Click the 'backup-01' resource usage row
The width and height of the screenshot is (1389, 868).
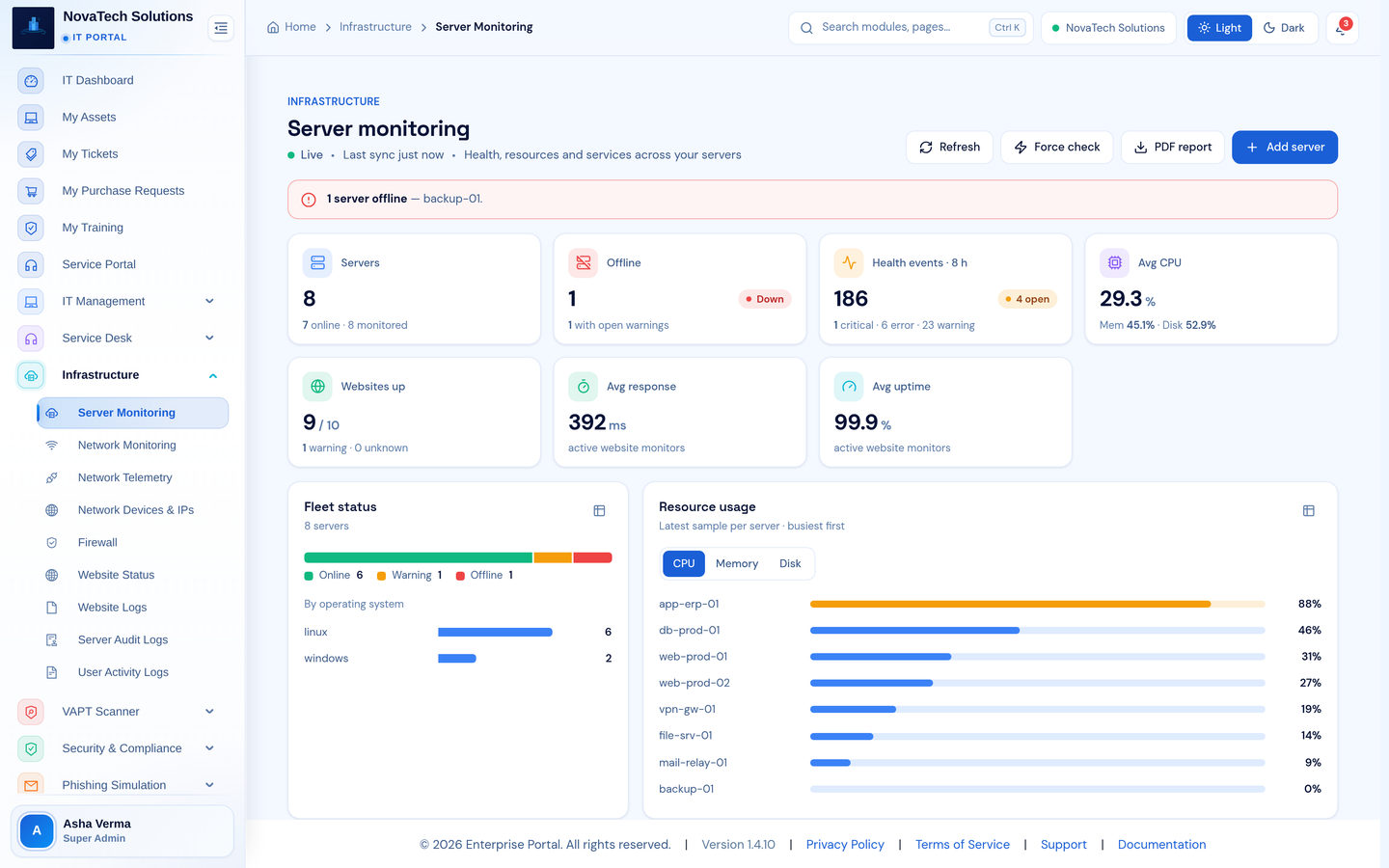pos(990,789)
